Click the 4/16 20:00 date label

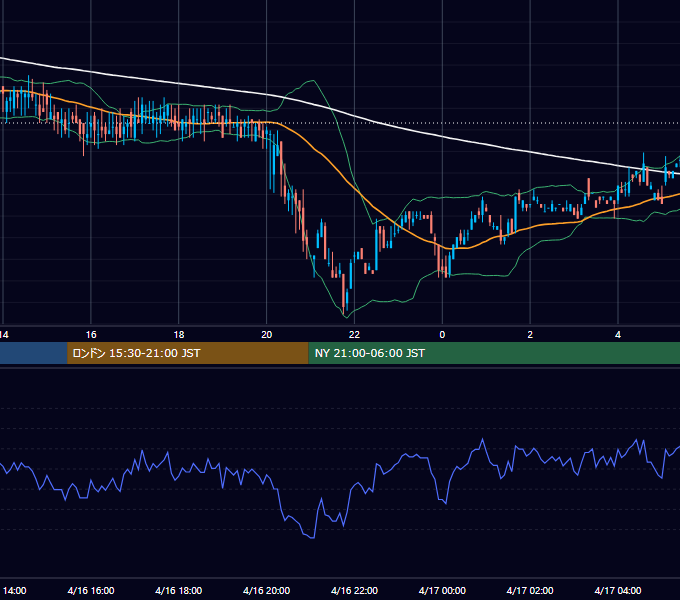pyautogui.click(x=267, y=590)
